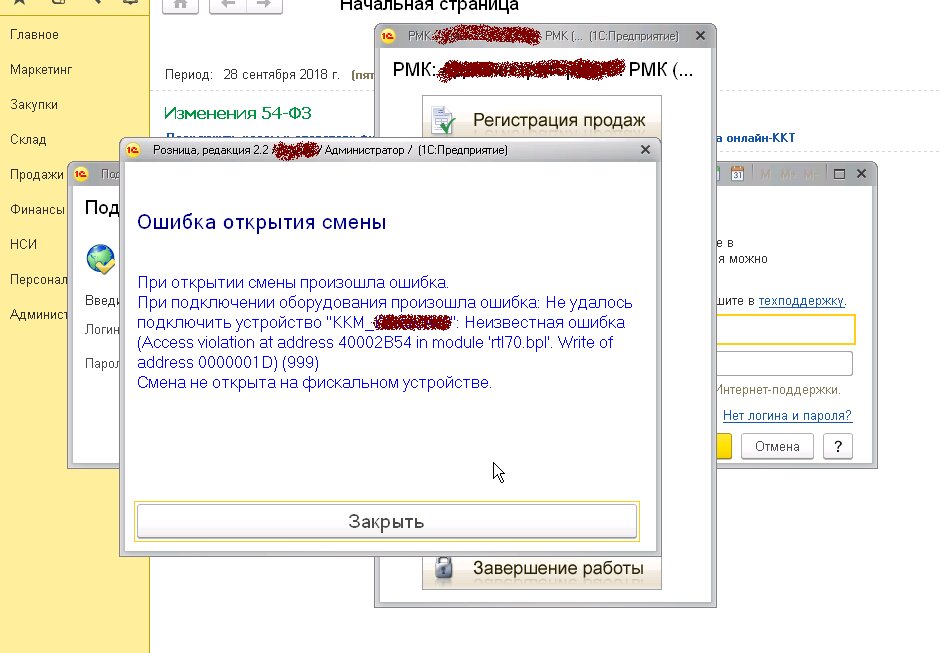Click the padlock icon beside Завершение работы
Image resolution: width=941 pixels, height=653 pixels.
[443, 567]
